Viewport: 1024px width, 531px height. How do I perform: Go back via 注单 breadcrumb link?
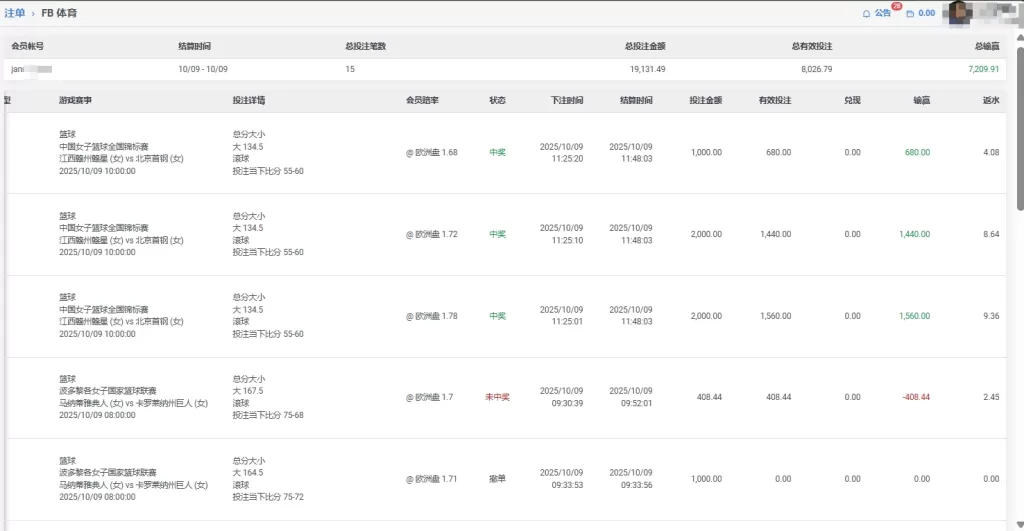15,13
